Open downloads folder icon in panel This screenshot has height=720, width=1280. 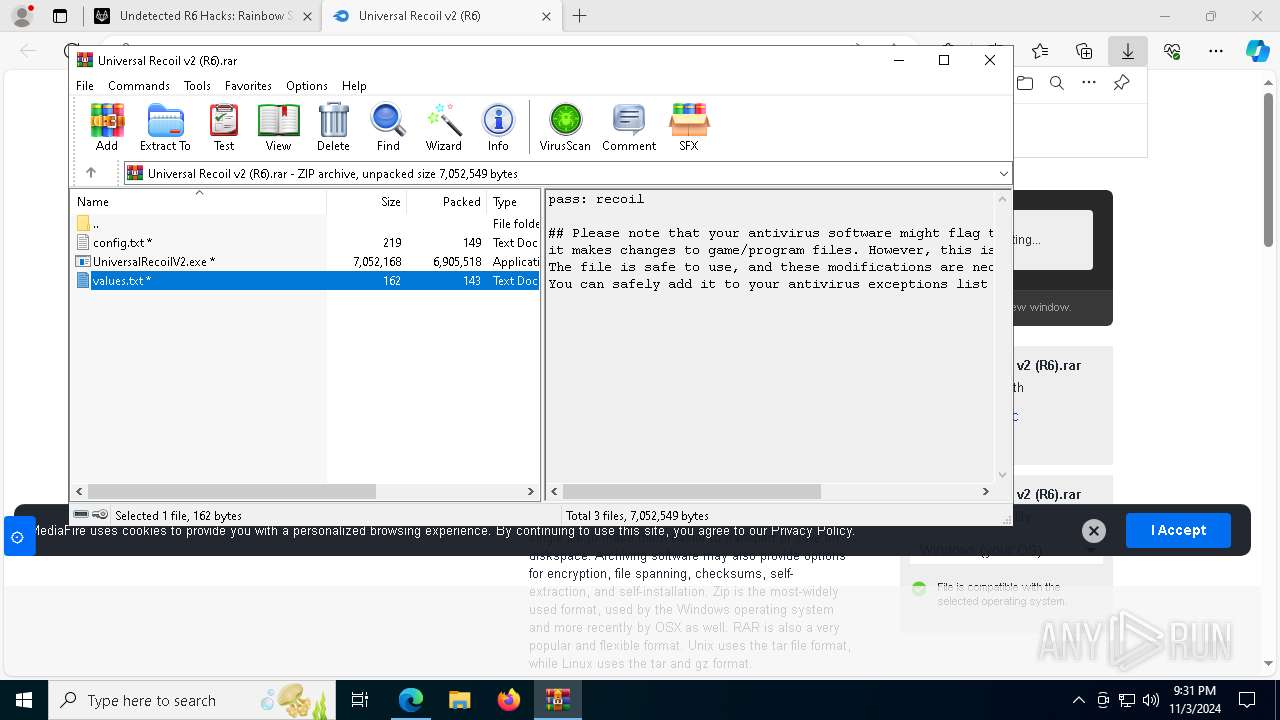[x=1025, y=83]
